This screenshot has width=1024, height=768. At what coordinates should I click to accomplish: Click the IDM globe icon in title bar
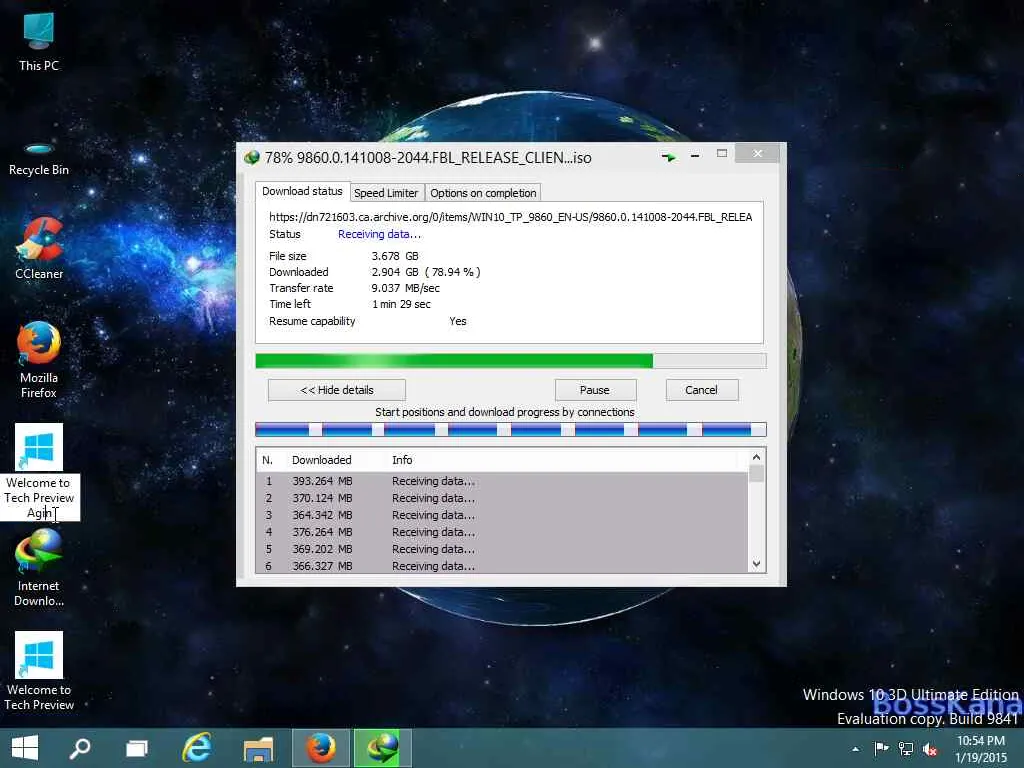[251, 157]
